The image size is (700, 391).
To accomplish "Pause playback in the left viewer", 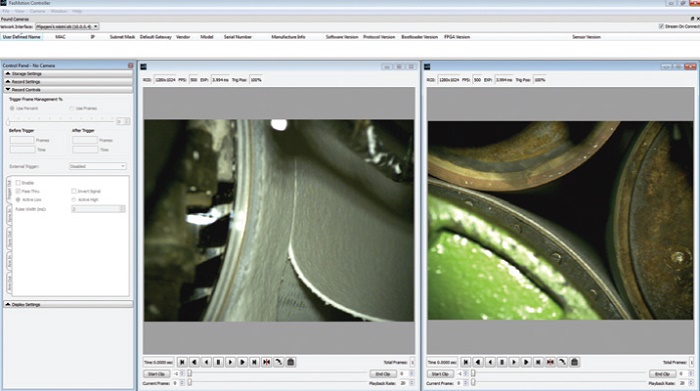I will coord(218,362).
